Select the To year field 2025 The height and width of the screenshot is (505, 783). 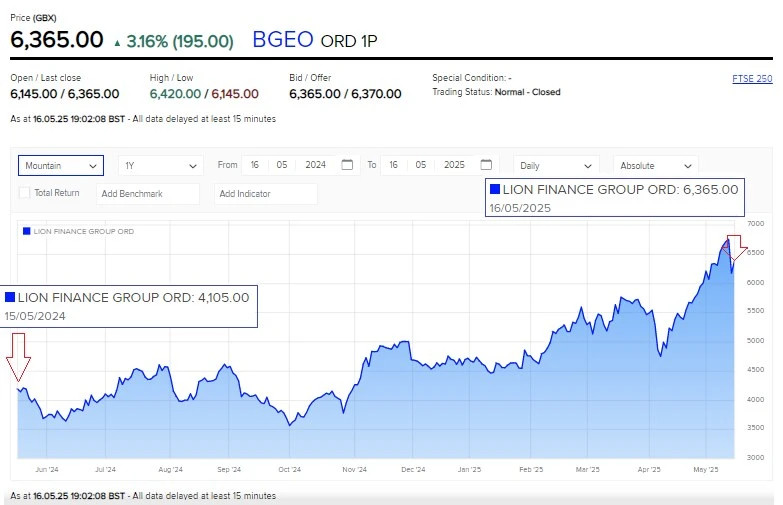[454, 165]
